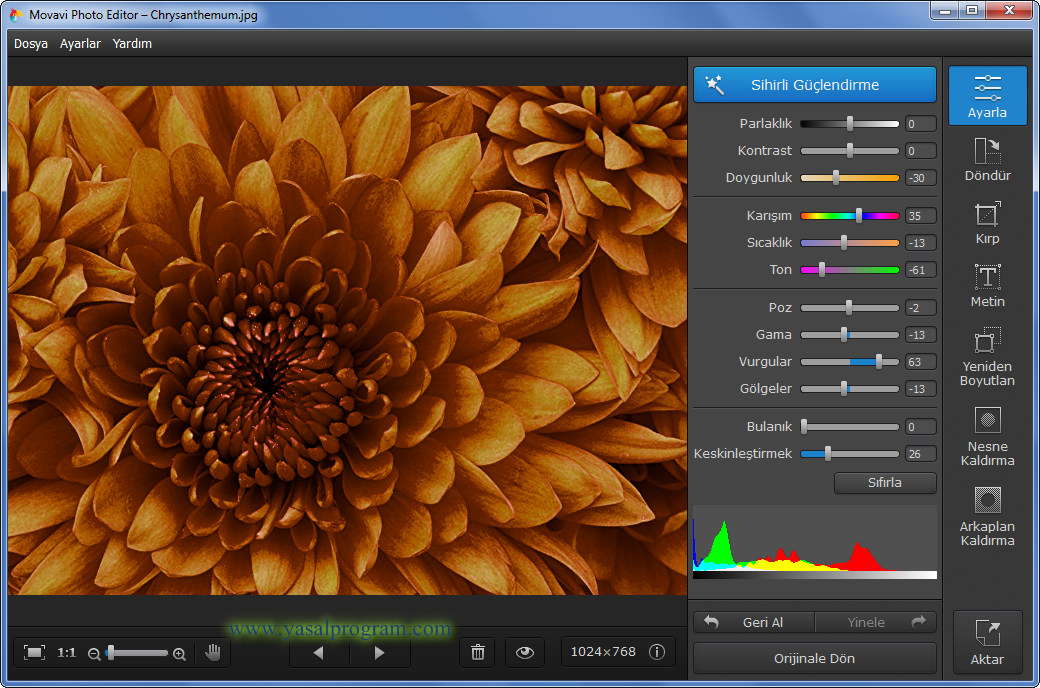The width and height of the screenshot is (1040, 688).
Task: Click the Sıfırla reset button
Action: pyautogui.click(x=884, y=483)
